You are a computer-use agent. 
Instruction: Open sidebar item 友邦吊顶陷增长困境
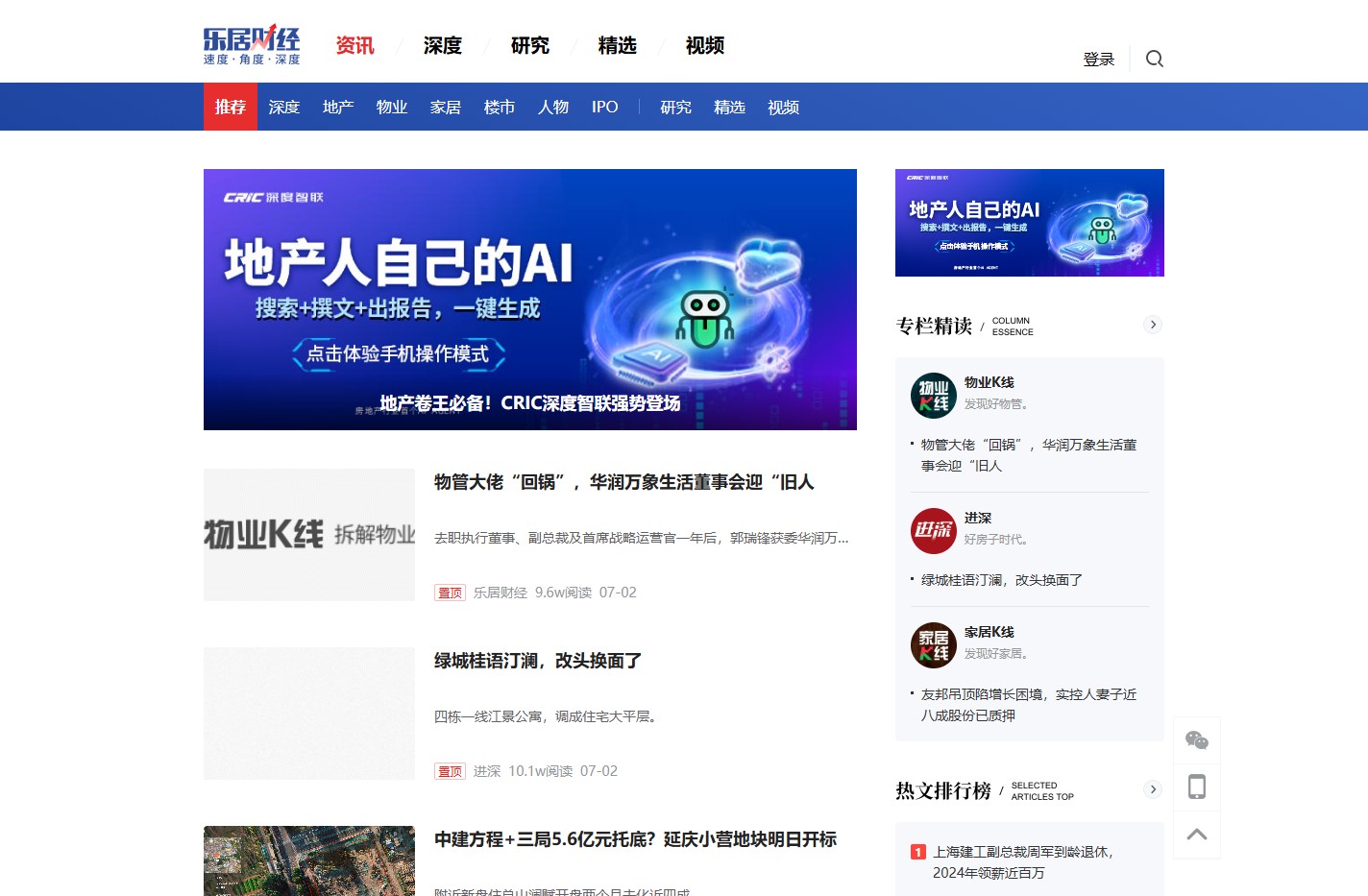click(1029, 705)
